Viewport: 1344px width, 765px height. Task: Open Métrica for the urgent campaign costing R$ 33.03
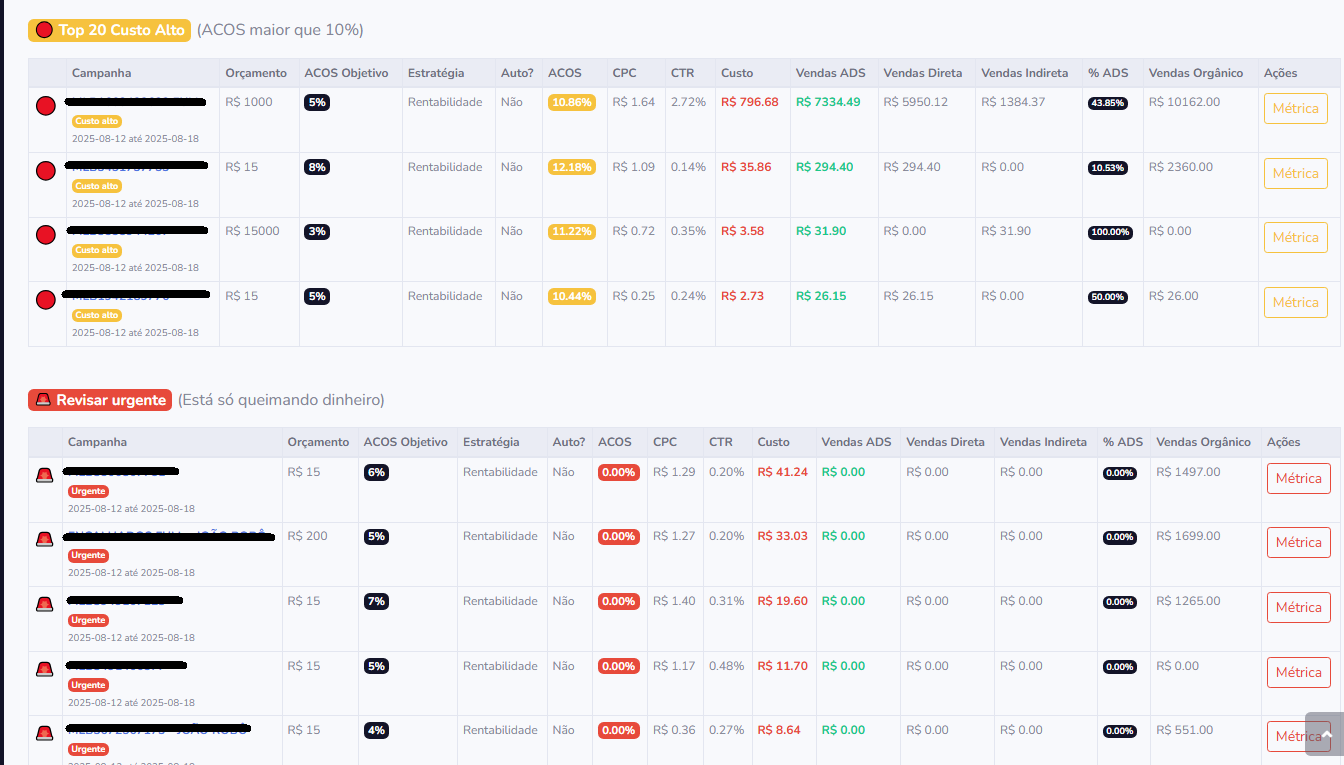click(x=1298, y=542)
